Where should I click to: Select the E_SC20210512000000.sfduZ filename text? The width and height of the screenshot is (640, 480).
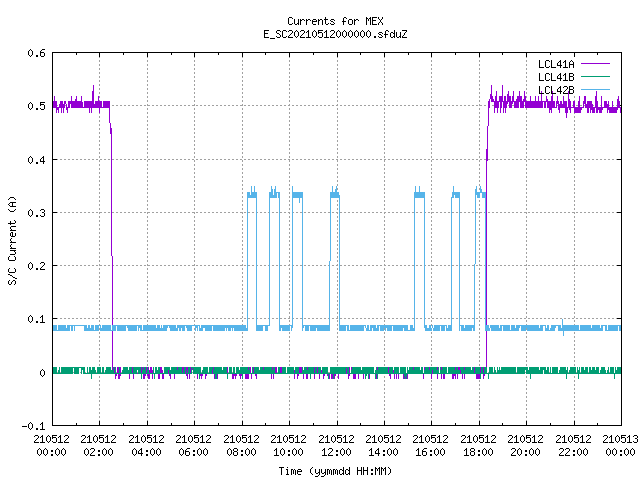click(335, 34)
